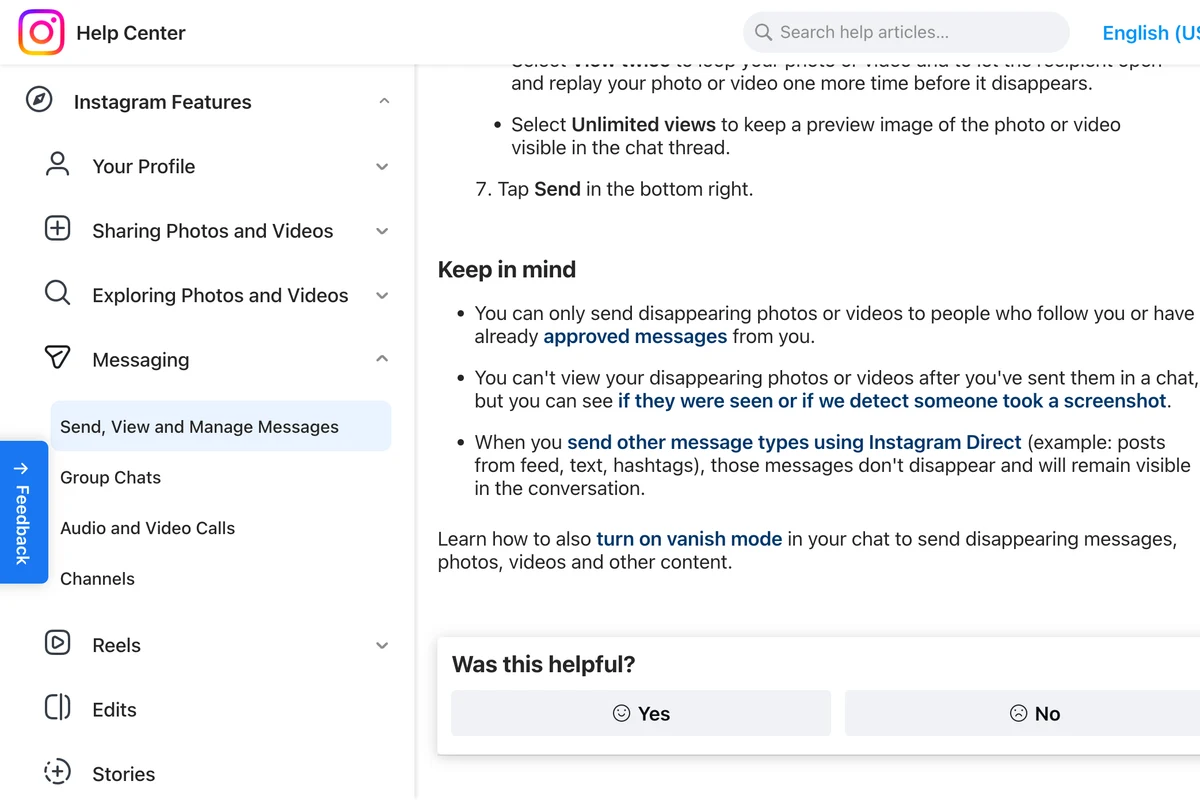Click the search magnifier icon
Screen dimensions: 1200x800
763,32
